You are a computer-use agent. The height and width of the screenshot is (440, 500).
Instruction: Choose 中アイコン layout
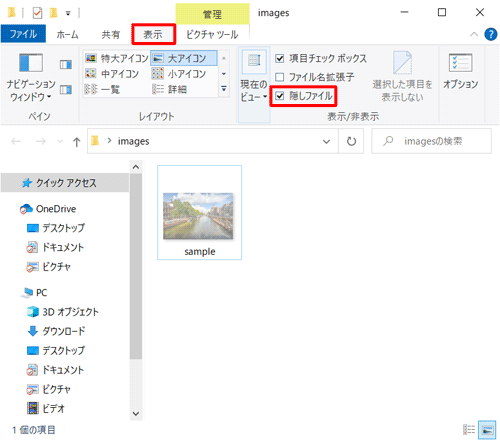(112, 74)
